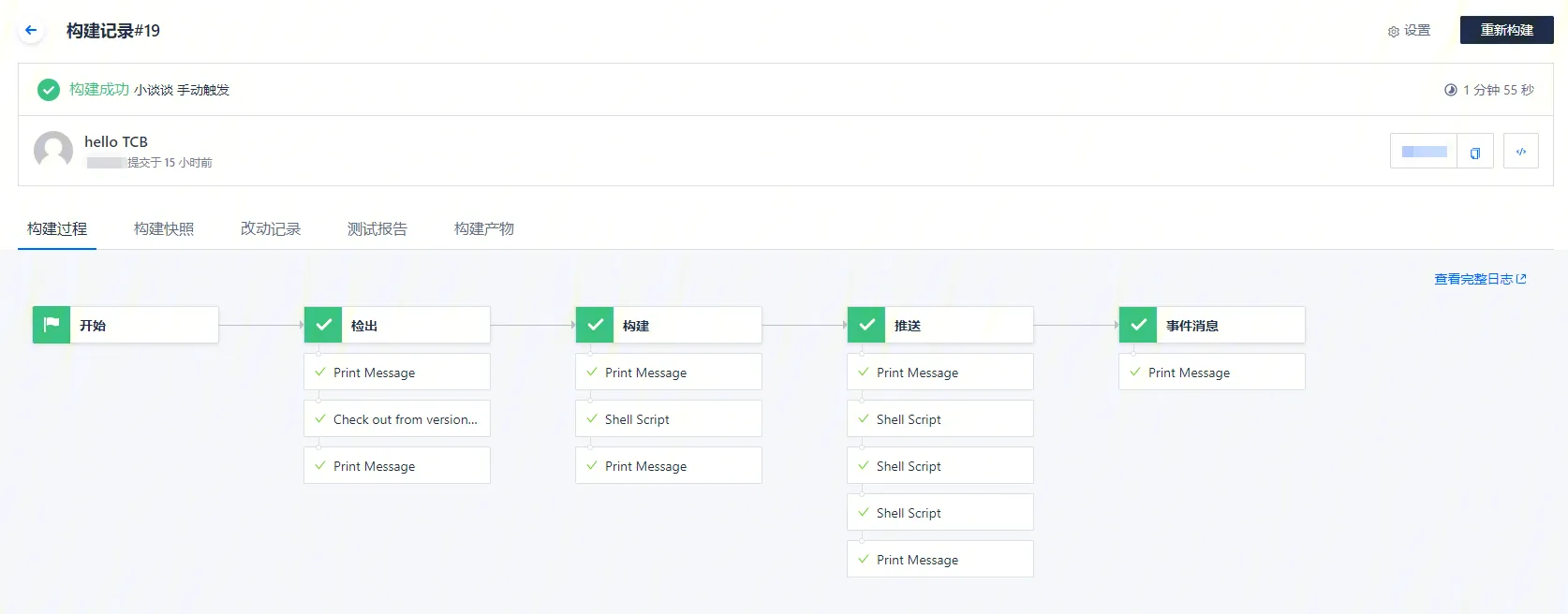Screen dimensions: 1568x614
Task: Click the blurred commit hash label
Action: 1424,152
